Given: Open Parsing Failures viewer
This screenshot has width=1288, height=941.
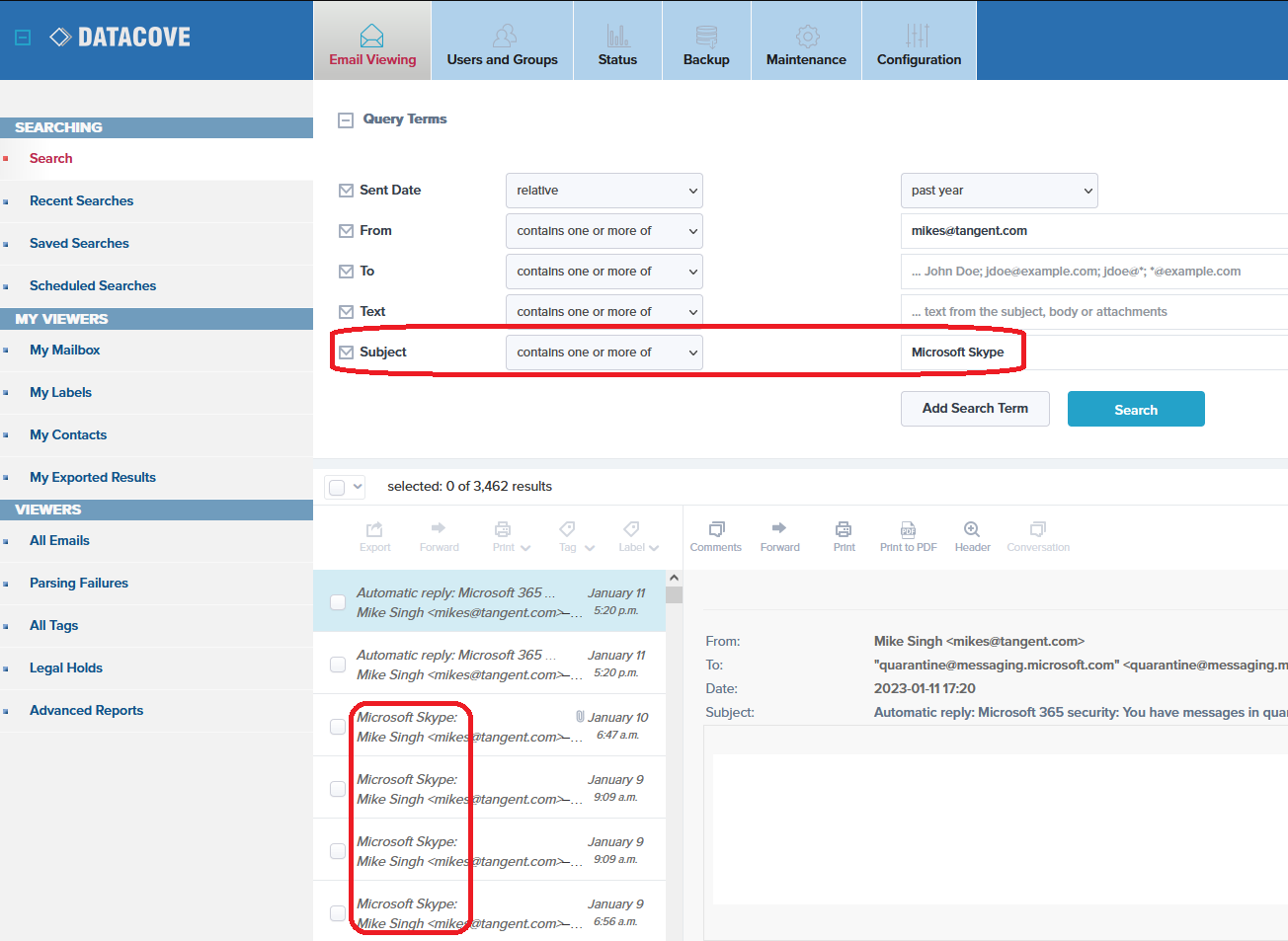Looking at the screenshot, I should click(x=79, y=584).
